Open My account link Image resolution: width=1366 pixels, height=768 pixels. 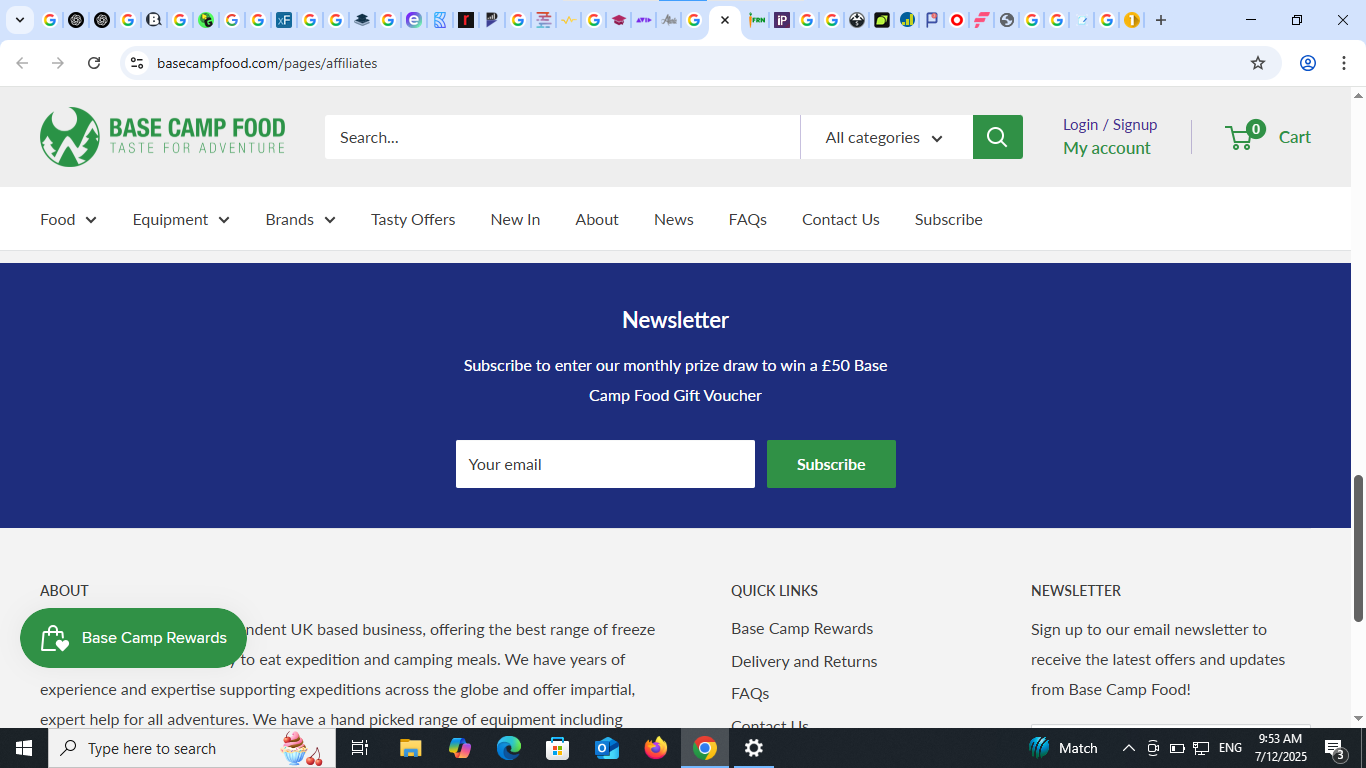(1107, 148)
